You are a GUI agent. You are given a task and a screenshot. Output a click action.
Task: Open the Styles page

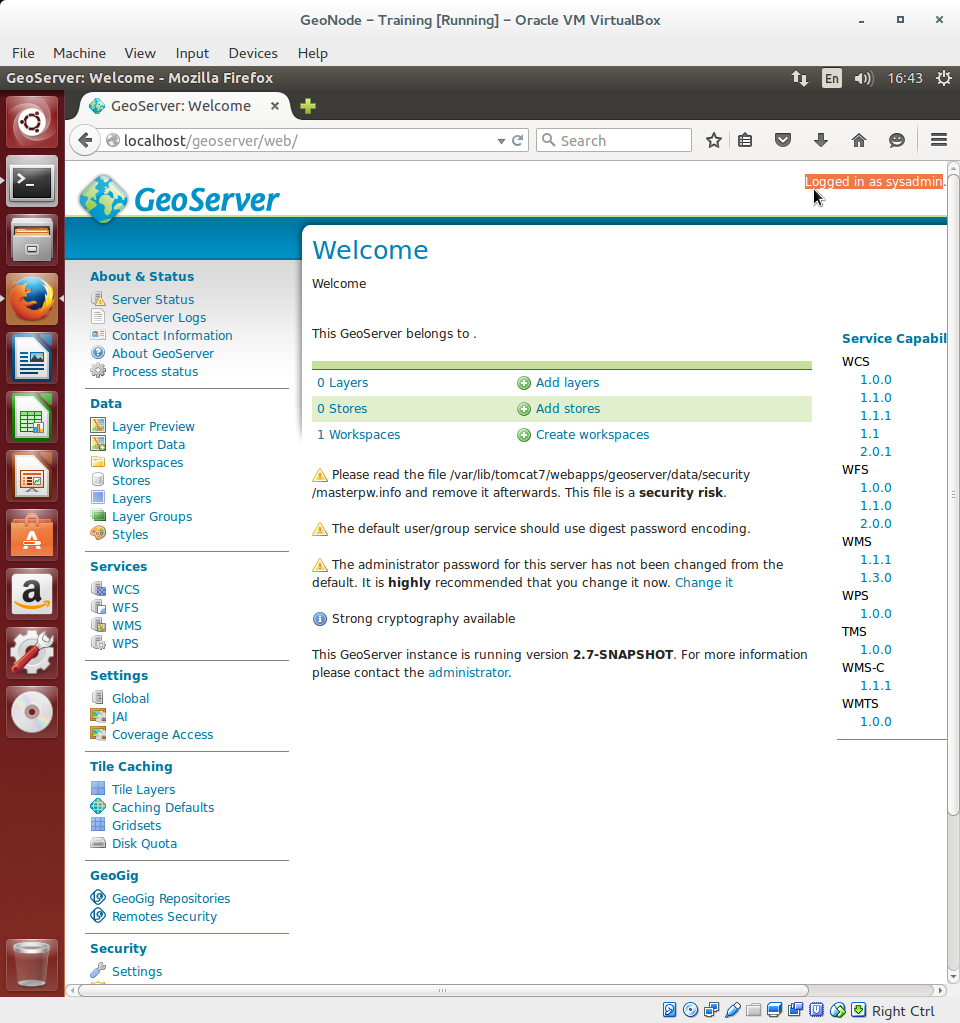130,534
